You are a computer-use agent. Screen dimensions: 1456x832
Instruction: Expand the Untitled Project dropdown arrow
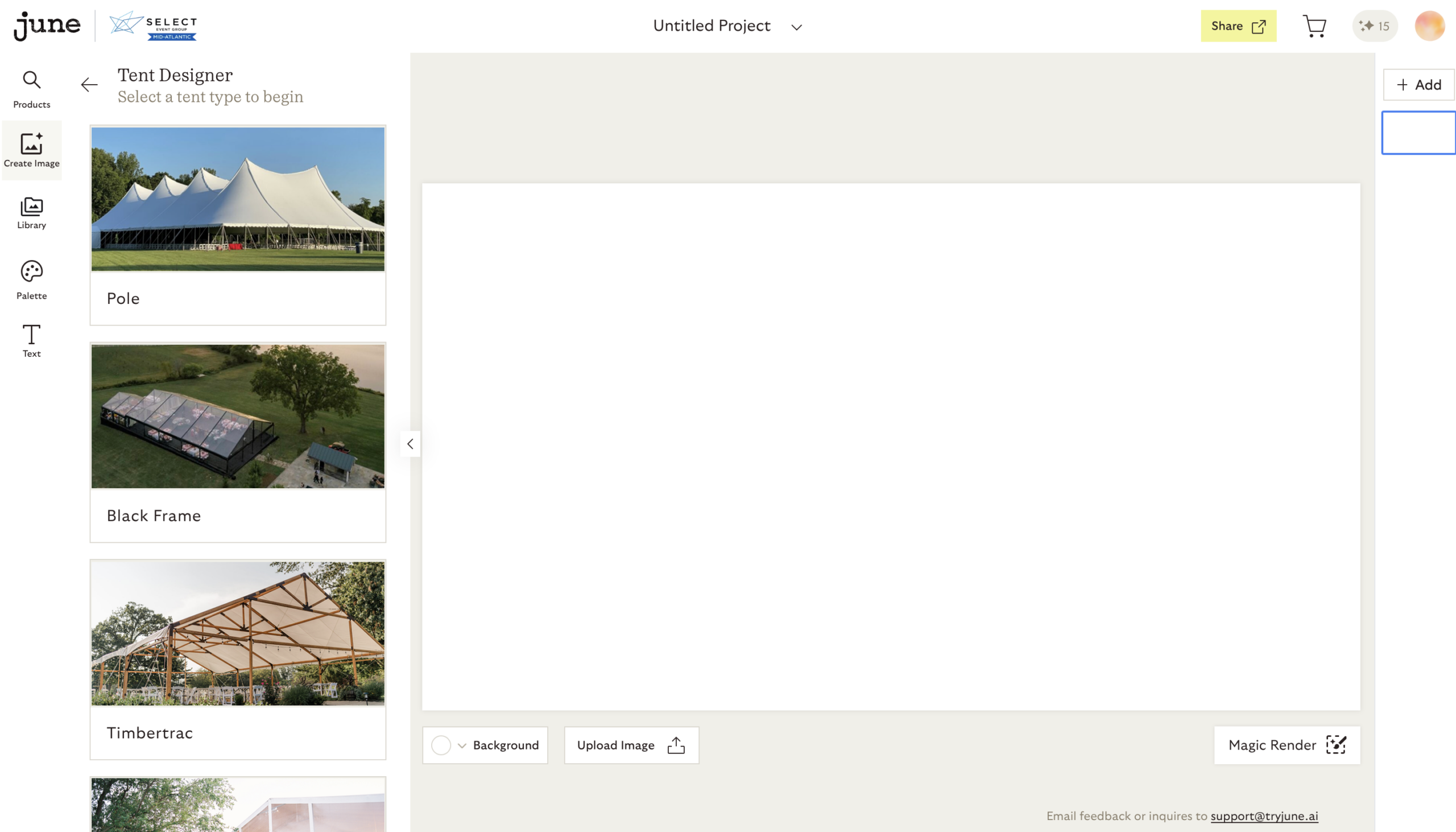point(796,27)
